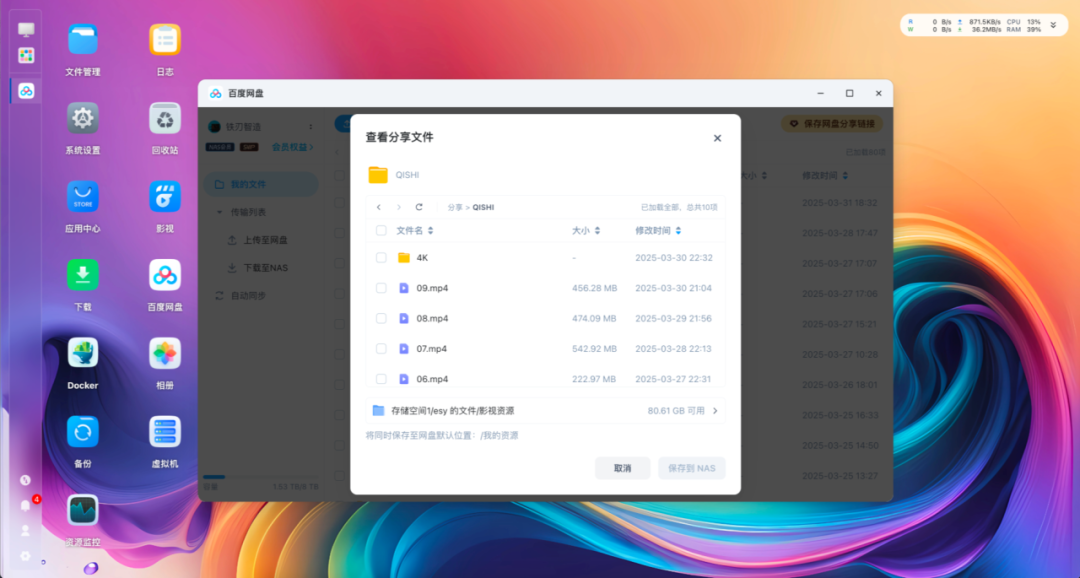
Task: Click the 保存到 NAS button
Action: 692,468
